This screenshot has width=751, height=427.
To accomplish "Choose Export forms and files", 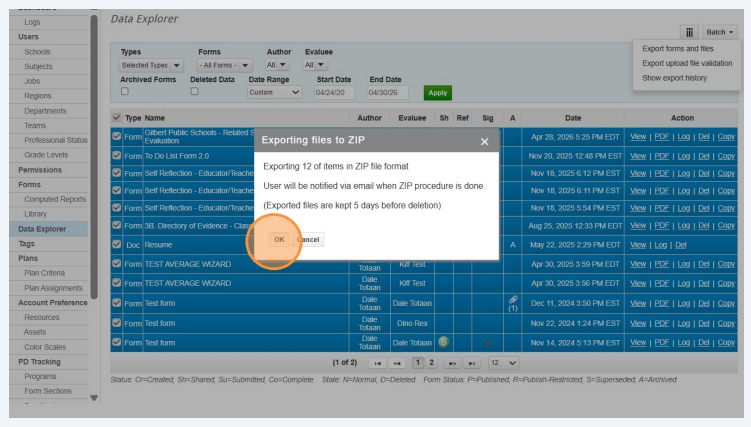I will point(678,49).
